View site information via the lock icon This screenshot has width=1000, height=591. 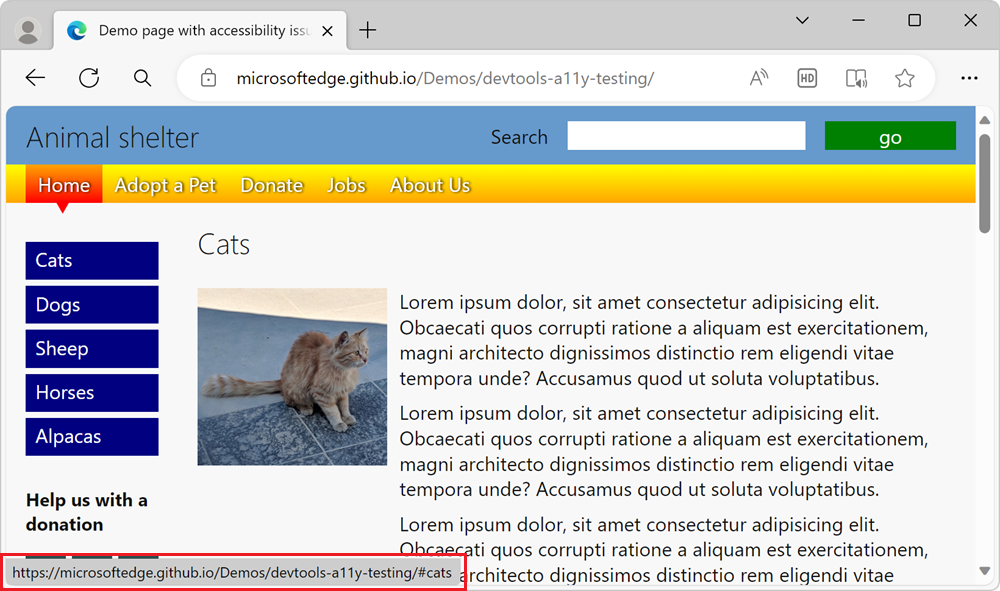click(209, 78)
